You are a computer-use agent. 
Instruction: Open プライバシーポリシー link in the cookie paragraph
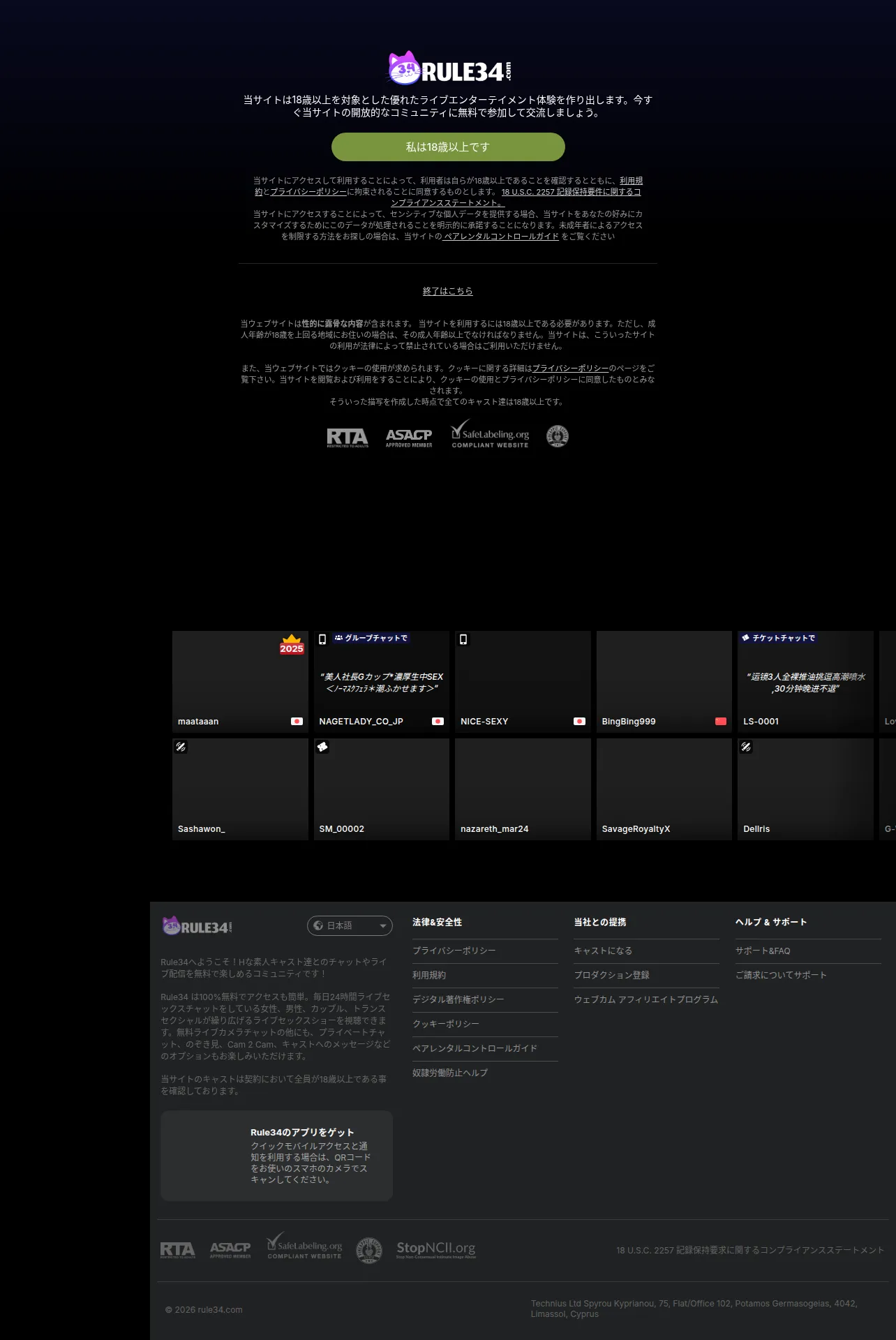(570, 368)
